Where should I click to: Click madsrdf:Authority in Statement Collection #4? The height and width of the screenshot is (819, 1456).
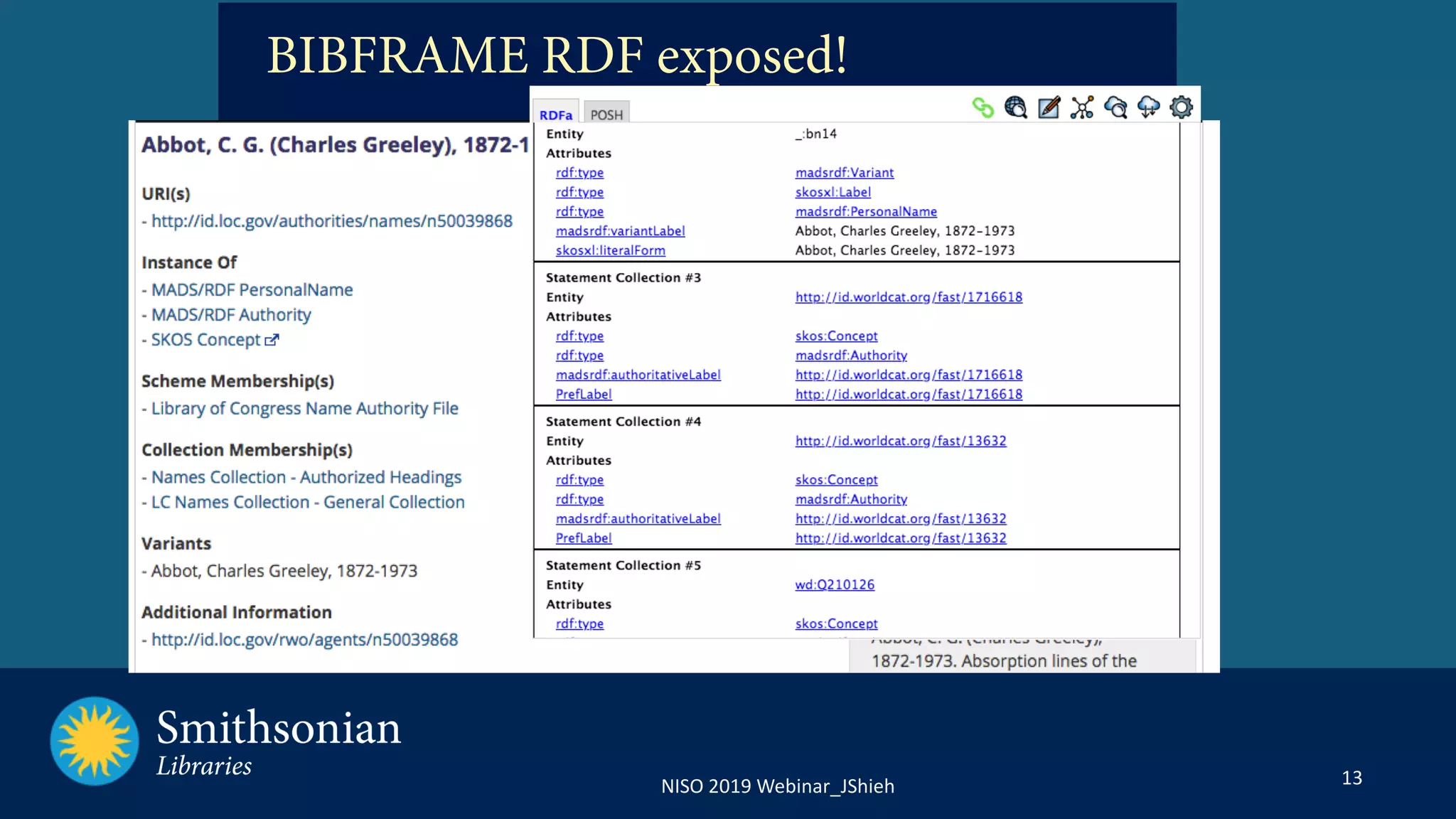pos(851,499)
